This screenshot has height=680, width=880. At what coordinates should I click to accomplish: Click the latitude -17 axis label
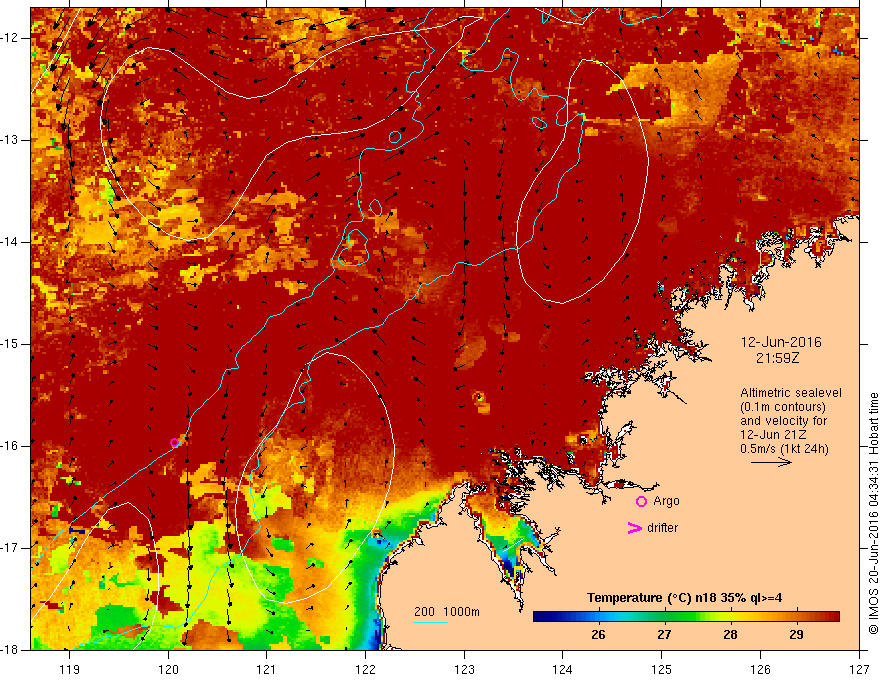click(x=10, y=548)
